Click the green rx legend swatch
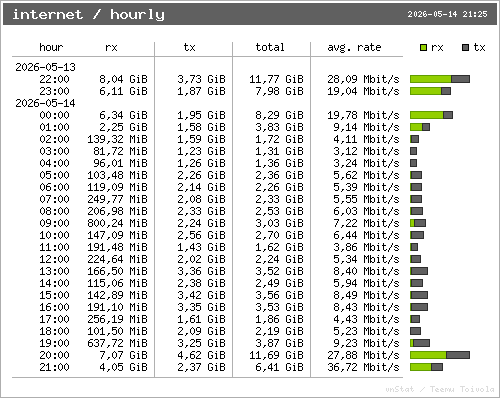The width and height of the screenshot is (500, 398). point(423,48)
